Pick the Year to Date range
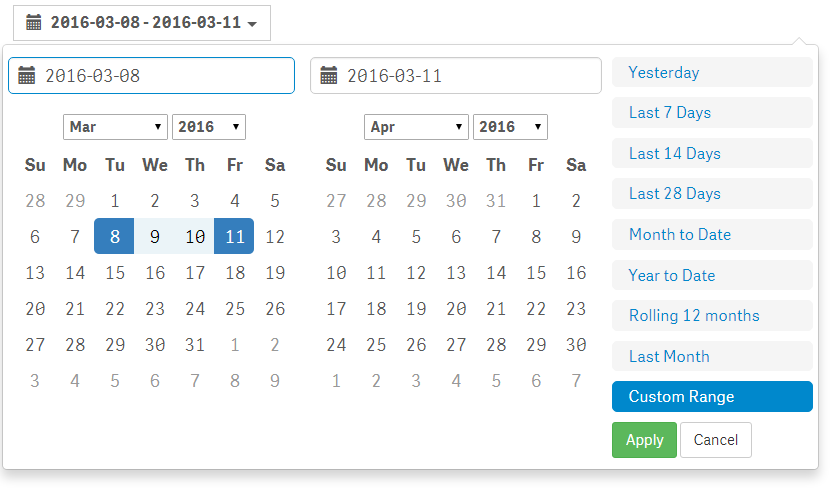Image resolution: width=835 pixels, height=488 pixels. click(712, 275)
